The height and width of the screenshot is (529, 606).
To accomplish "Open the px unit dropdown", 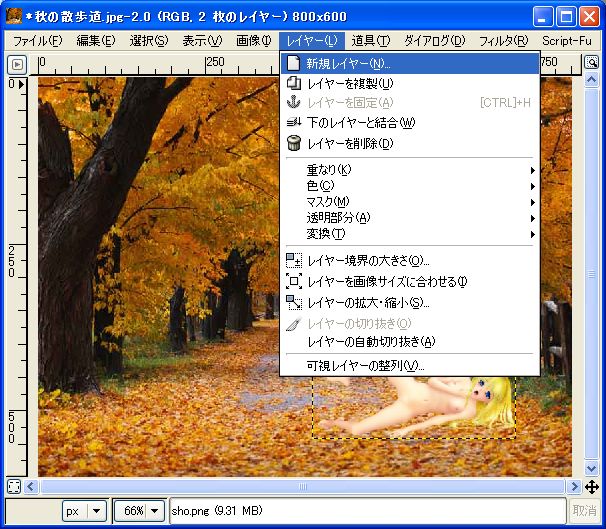I will [84, 511].
